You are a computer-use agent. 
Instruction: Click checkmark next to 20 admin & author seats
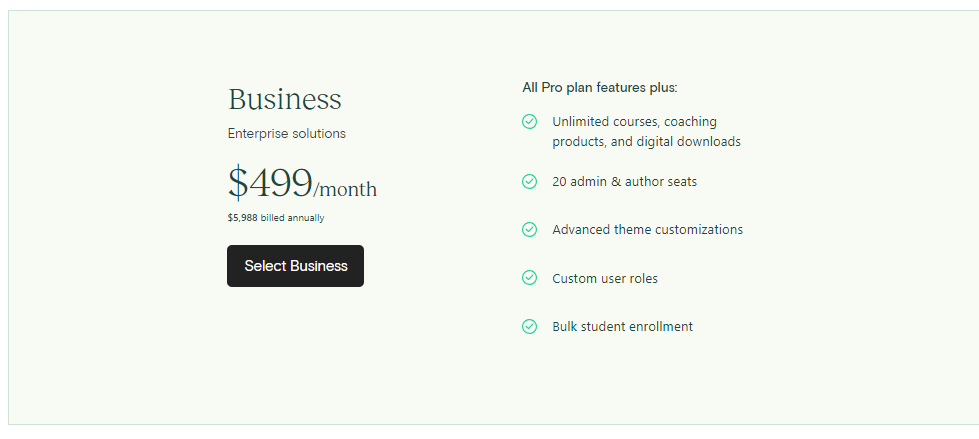530,182
